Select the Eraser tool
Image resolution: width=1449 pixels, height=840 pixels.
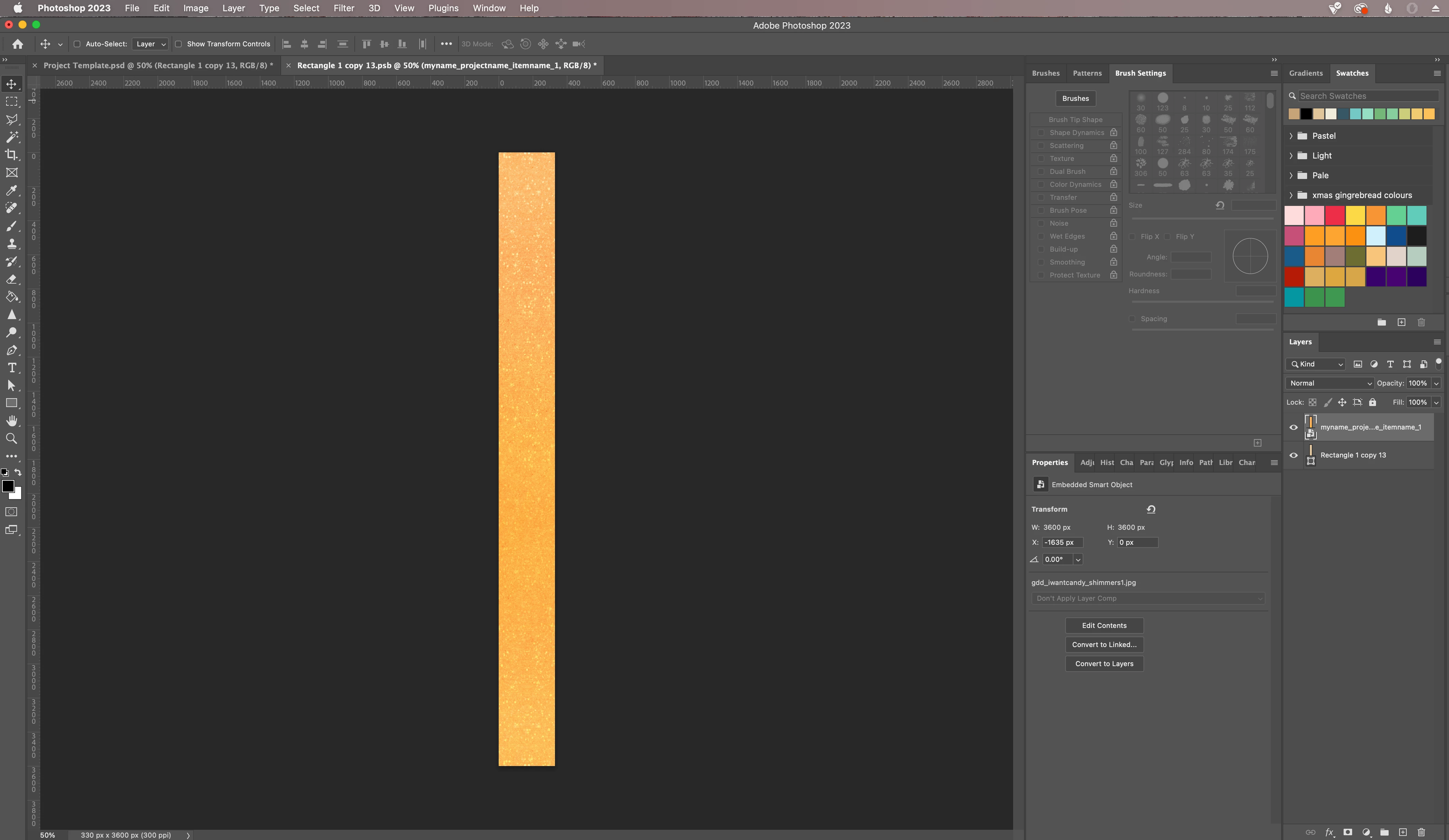[x=12, y=279]
